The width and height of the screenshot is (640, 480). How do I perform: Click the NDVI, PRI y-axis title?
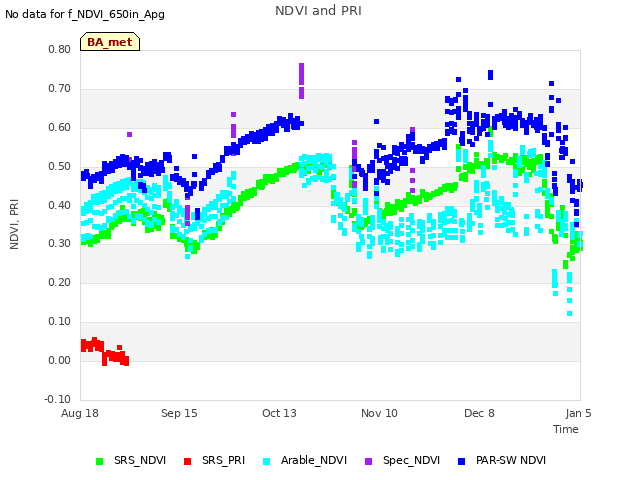click(14, 224)
